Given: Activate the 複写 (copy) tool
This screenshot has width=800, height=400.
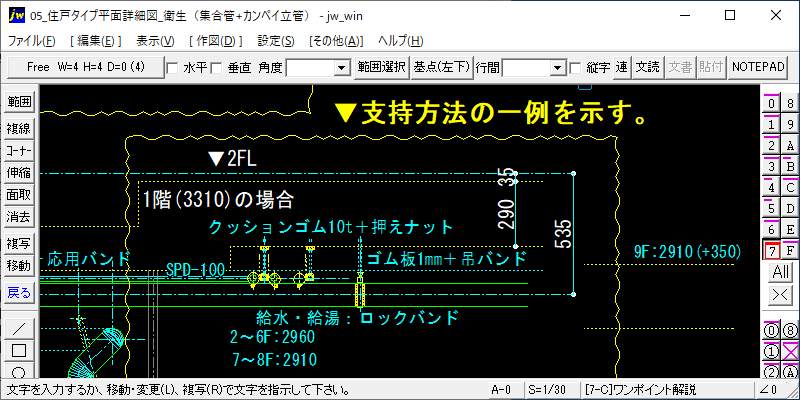Looking at the screenshot, I should pos(19,243).
